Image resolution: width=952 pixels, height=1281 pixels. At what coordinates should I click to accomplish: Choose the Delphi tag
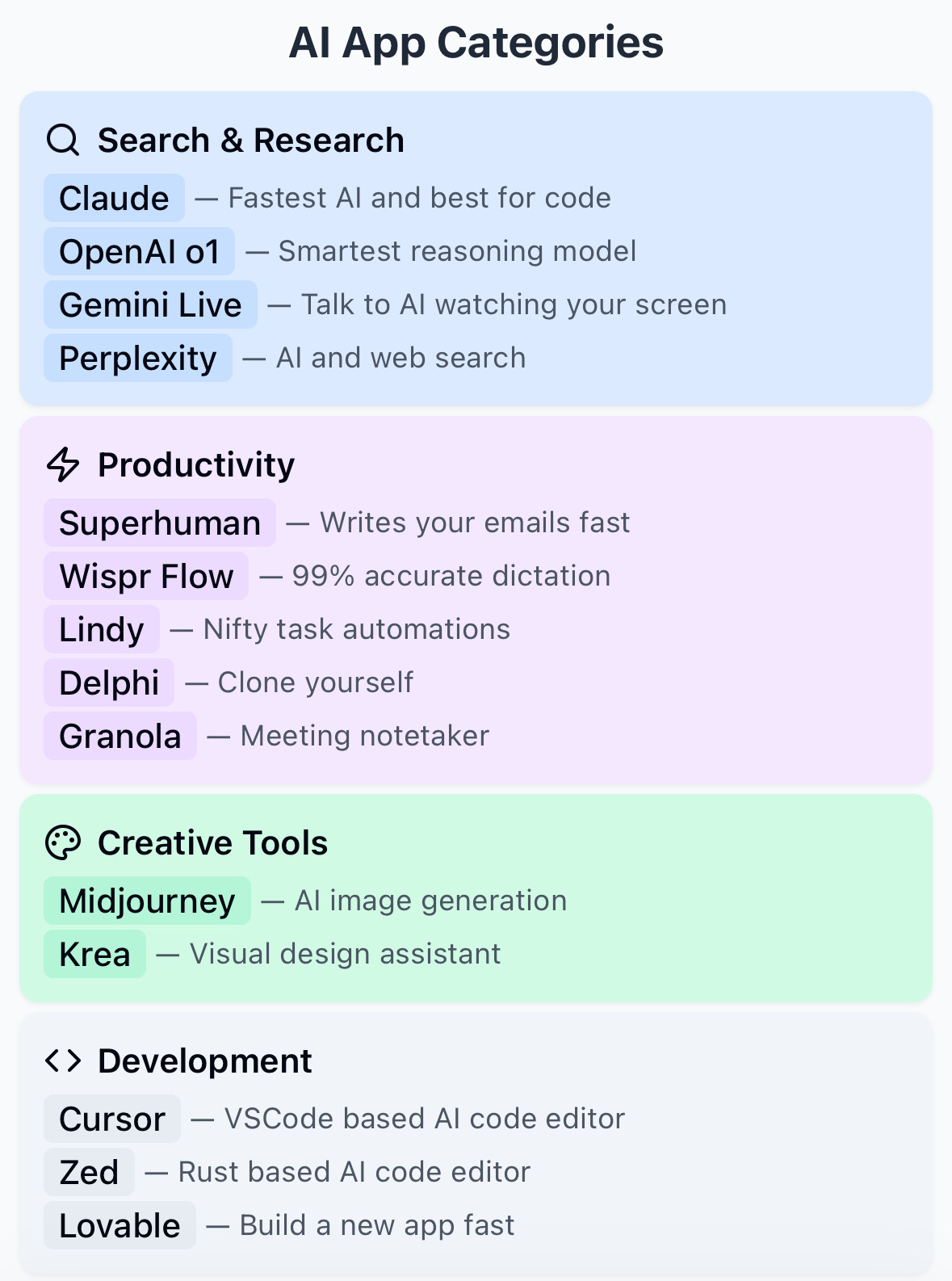[x=109, y=682]
